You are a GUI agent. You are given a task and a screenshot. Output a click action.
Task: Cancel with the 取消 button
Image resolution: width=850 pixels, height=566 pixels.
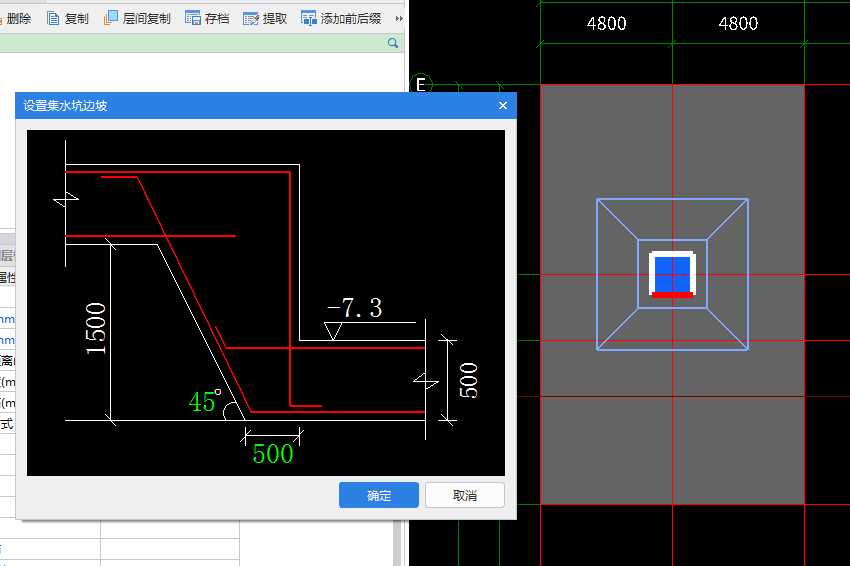(465, 495)
